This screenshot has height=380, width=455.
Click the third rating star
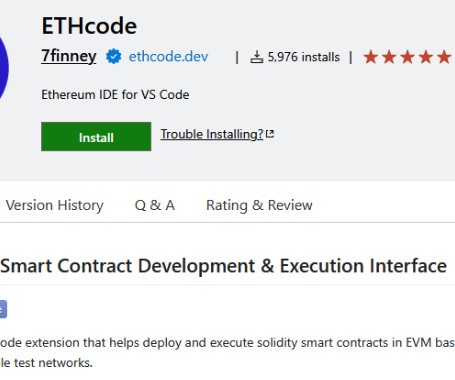coord(407,57)
